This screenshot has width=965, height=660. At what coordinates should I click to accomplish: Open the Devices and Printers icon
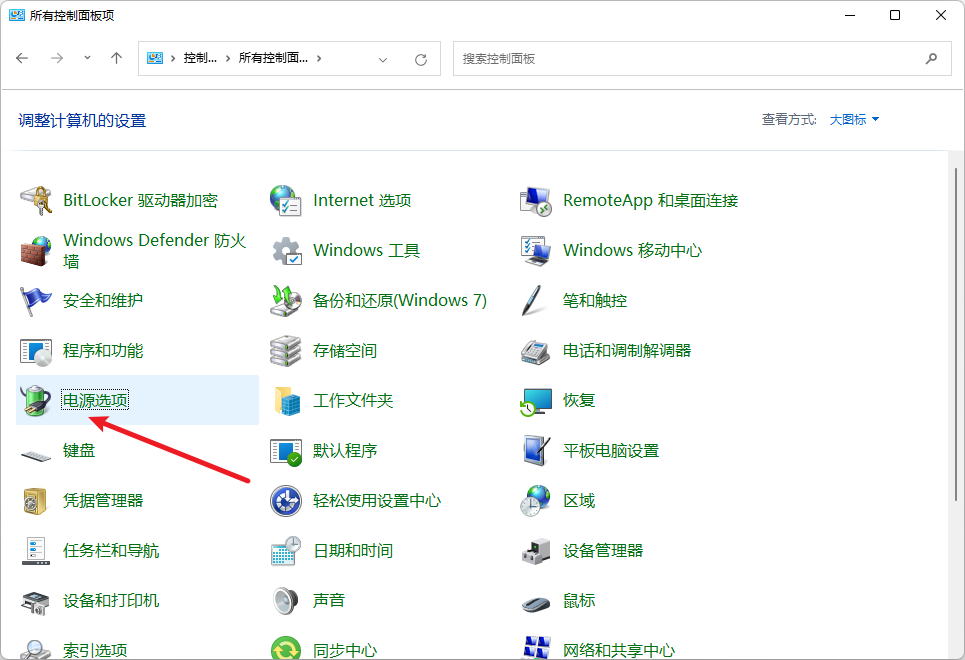pyautogui.click(x=36, y=602)
